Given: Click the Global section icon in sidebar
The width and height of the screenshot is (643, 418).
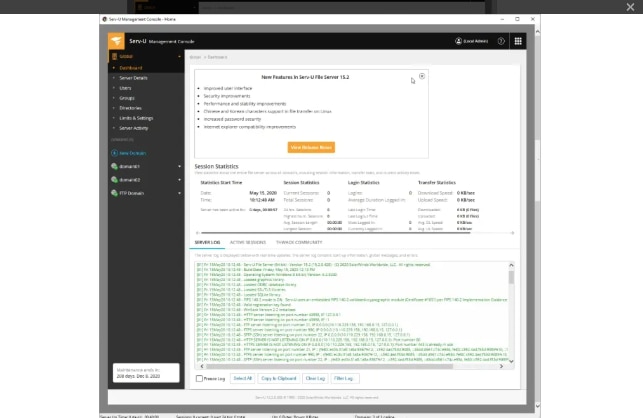Looking at the screenshot, I should coord(114,56).
